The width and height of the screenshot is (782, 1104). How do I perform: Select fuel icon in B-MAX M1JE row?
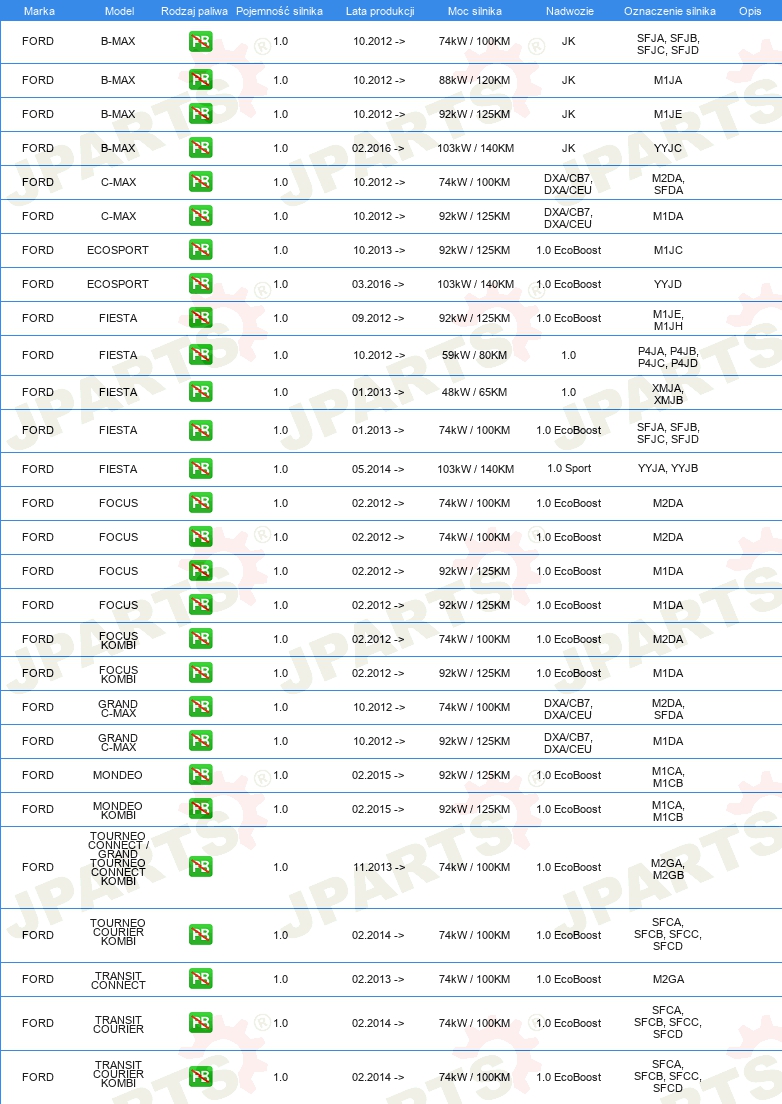pos(201,114)
